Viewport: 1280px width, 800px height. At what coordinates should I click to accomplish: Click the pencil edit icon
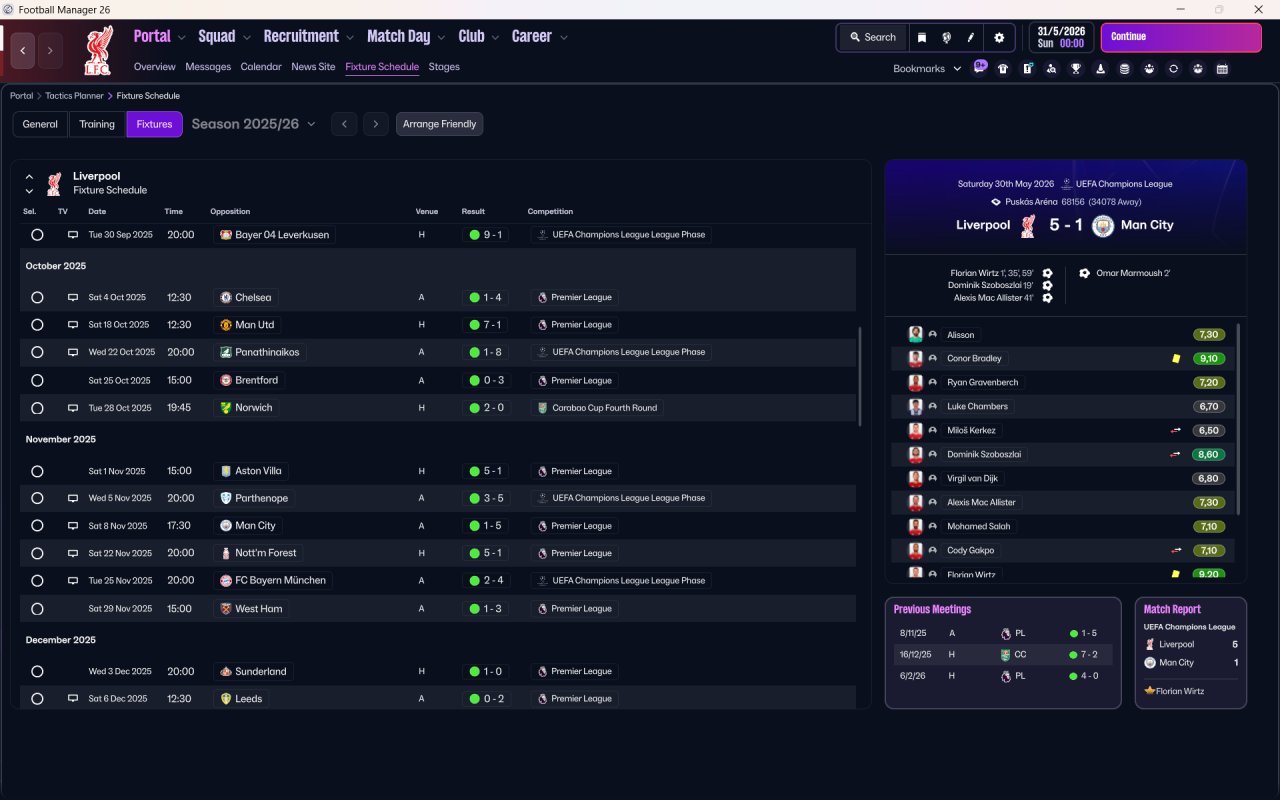click(x=970, y=38)
